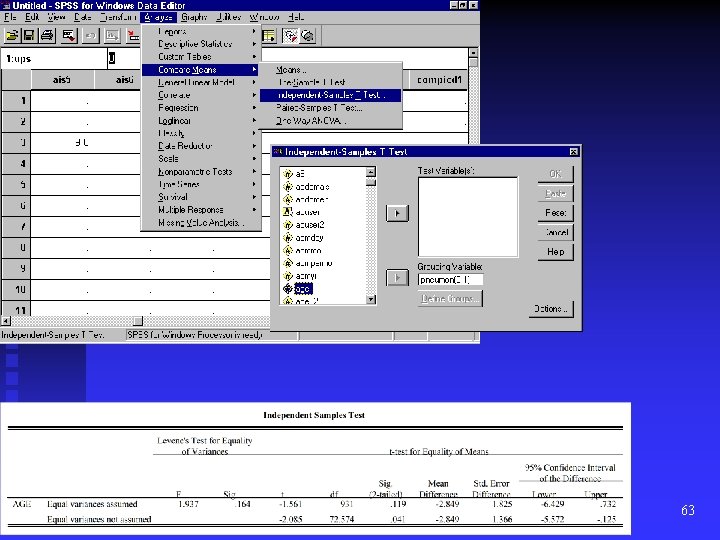Image resolution: width=720 pixels, height=540 pixels.
Task: Click the Print toolbar icon
Action: [47, 36]
